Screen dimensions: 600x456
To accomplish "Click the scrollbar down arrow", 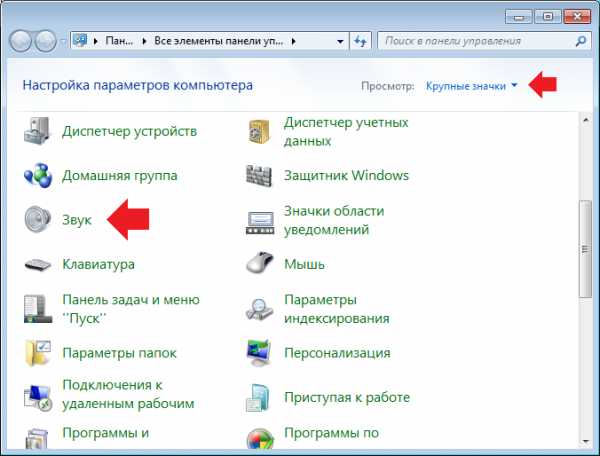I will tap(585, 441).
